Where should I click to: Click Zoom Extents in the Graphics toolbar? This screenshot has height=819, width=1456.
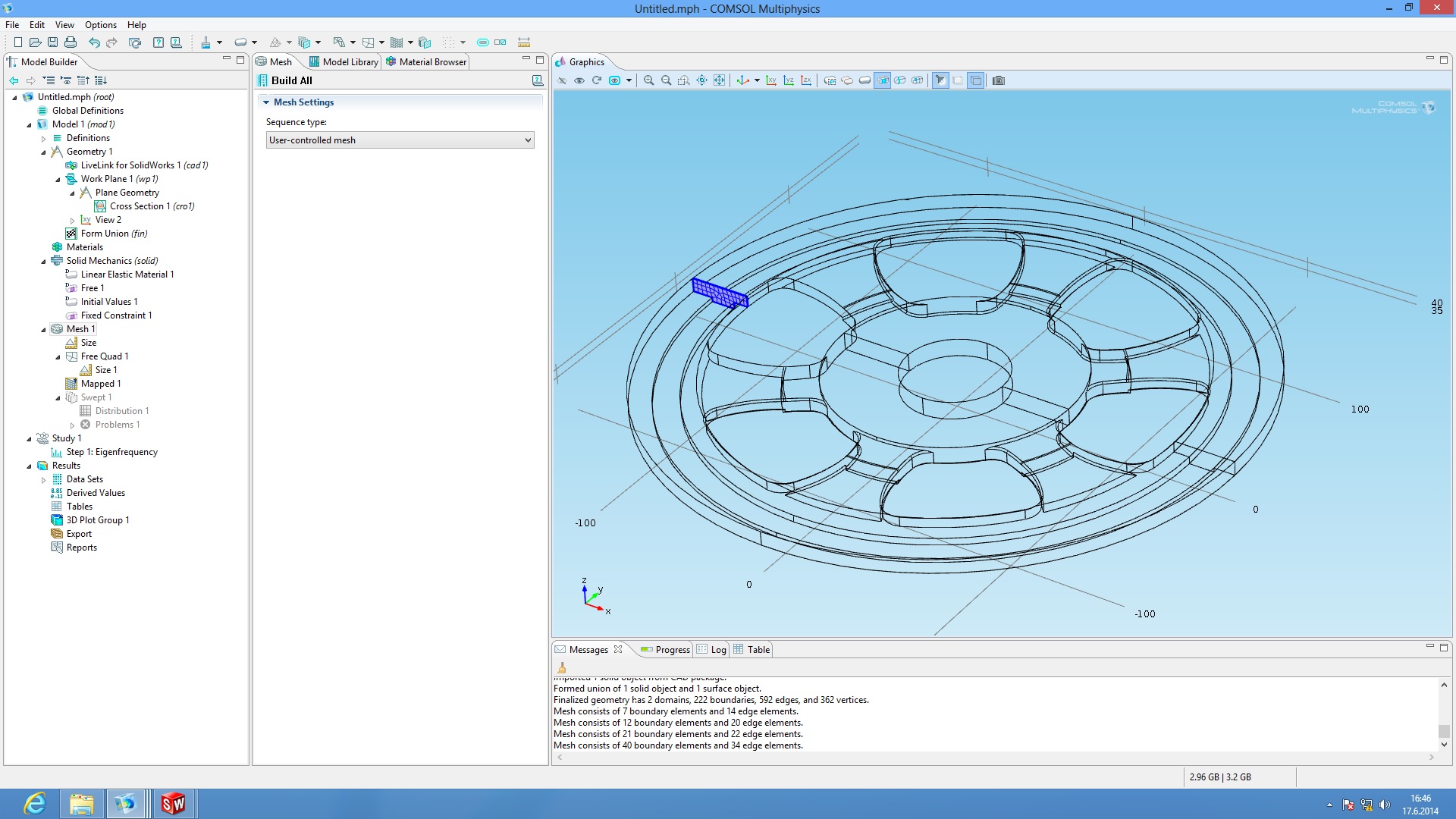719,80
